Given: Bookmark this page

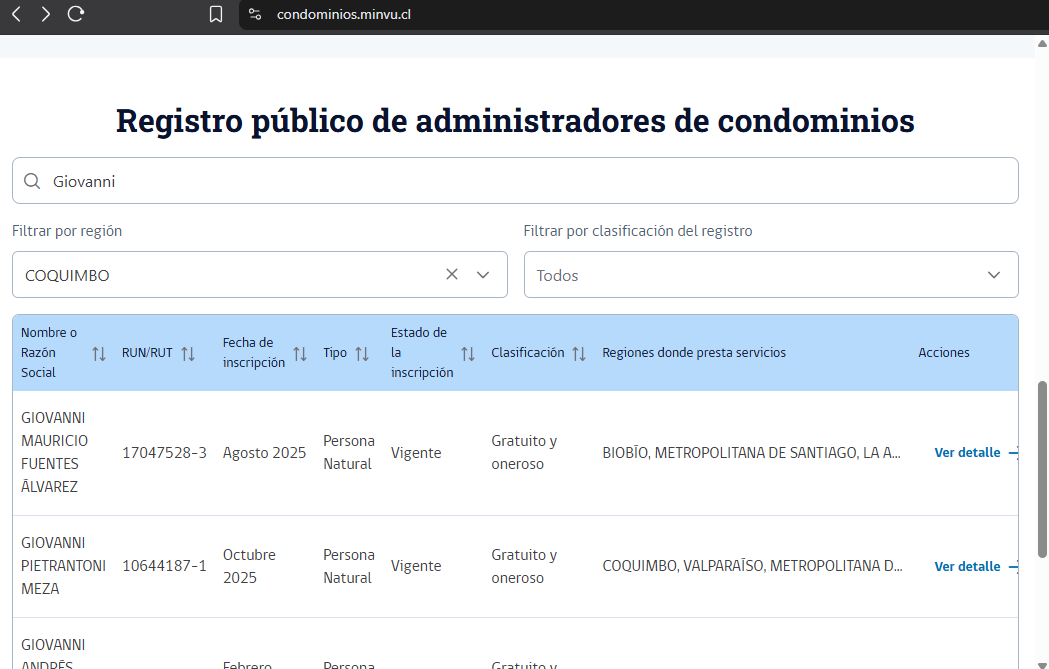Looking at the screenshot, I should click(215, 14).
